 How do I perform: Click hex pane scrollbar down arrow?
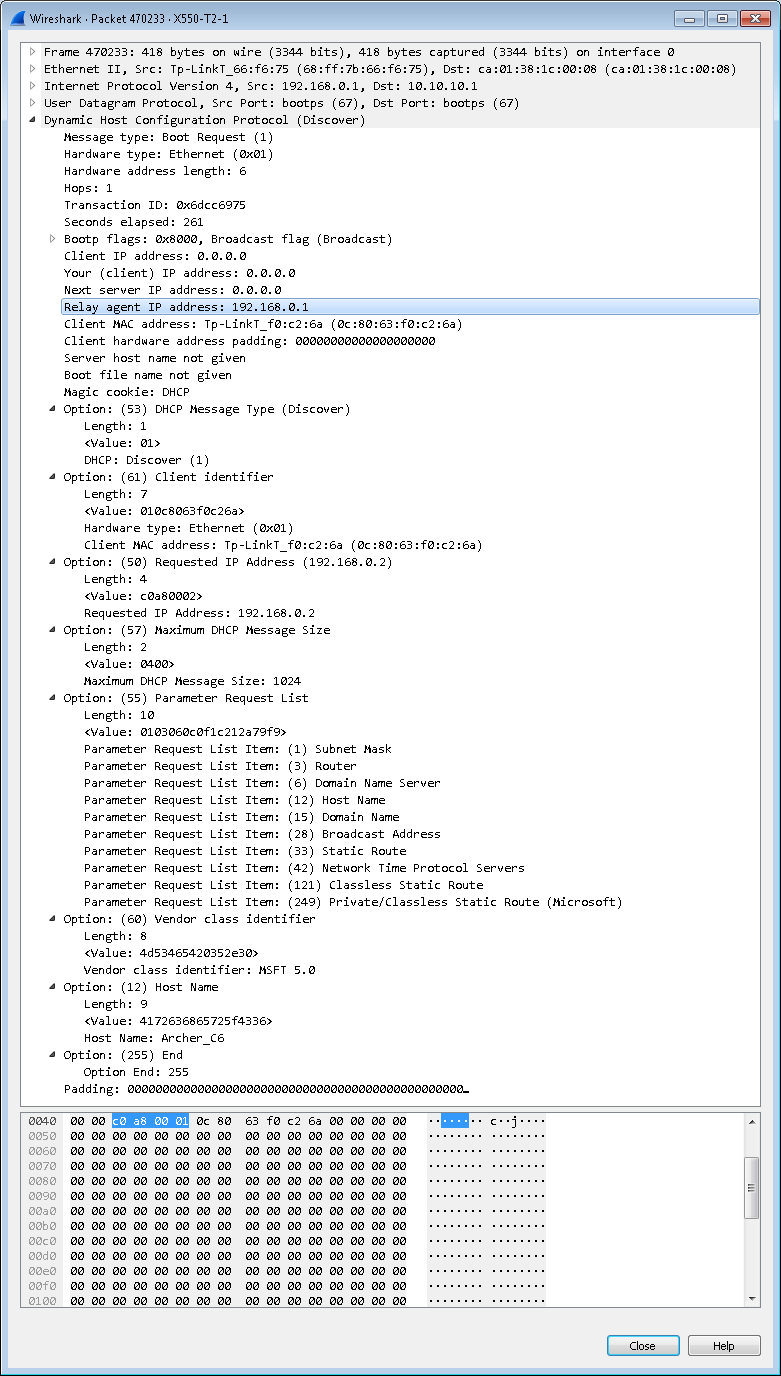tap(753, 1298)
